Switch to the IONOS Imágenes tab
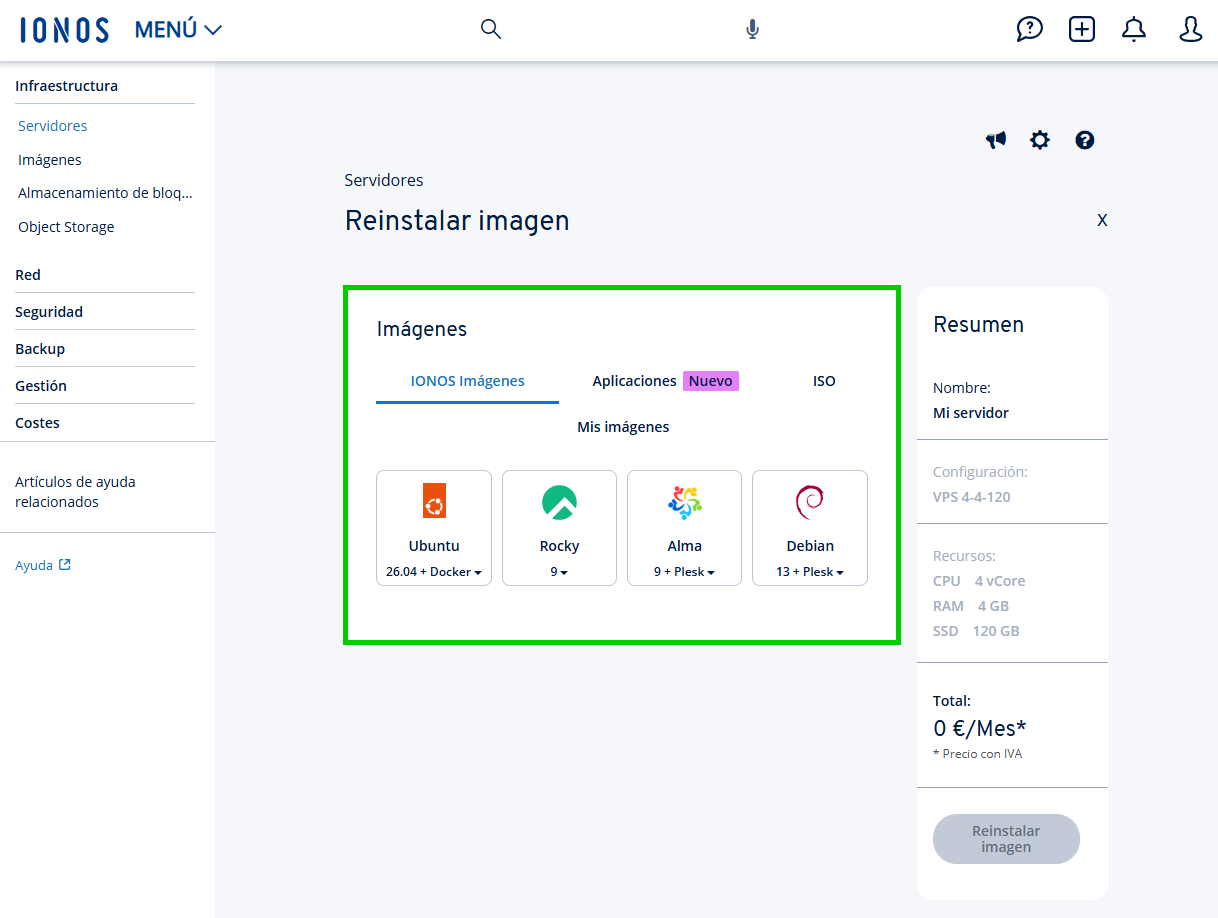Image resolution: width=1218 pixels, height=918 pixels. point(468,381)
